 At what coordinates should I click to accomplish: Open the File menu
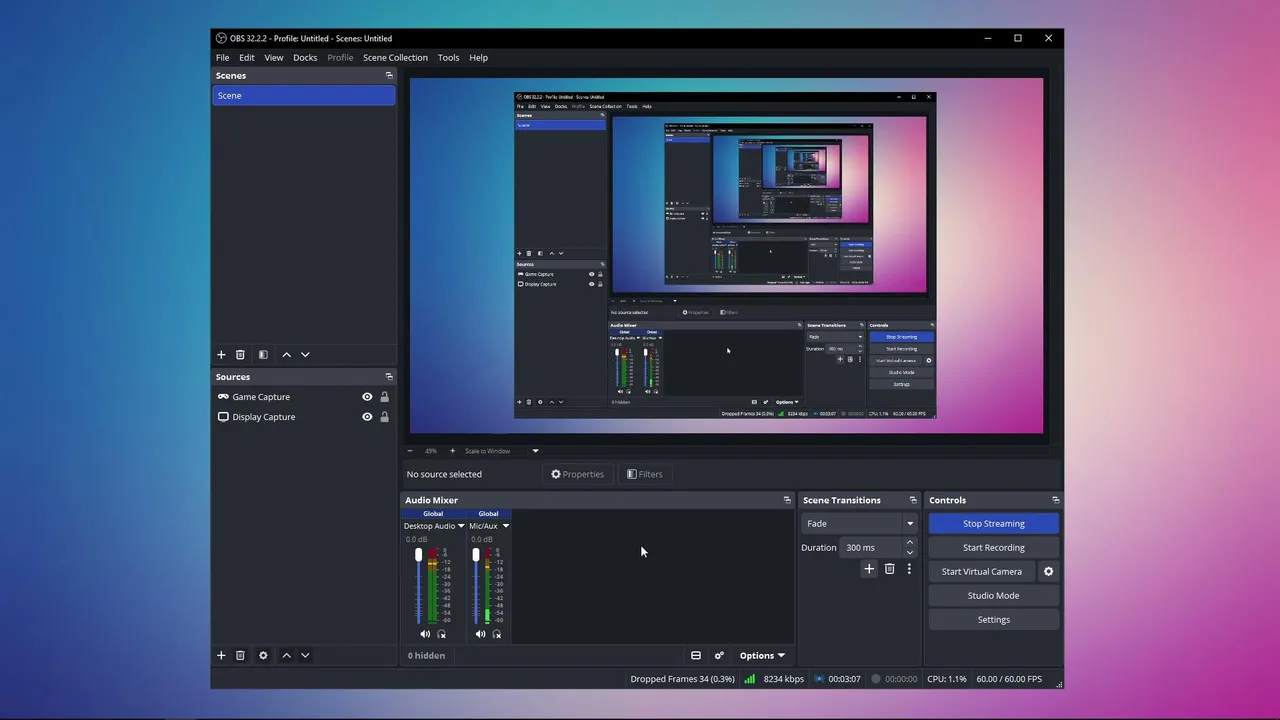[223, 58]
